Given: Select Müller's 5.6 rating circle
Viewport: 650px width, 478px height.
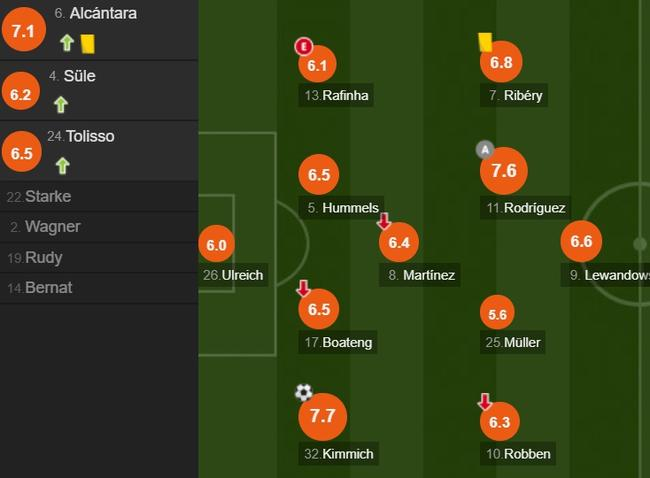Looking at the screenshot, I should coord(498,314).
